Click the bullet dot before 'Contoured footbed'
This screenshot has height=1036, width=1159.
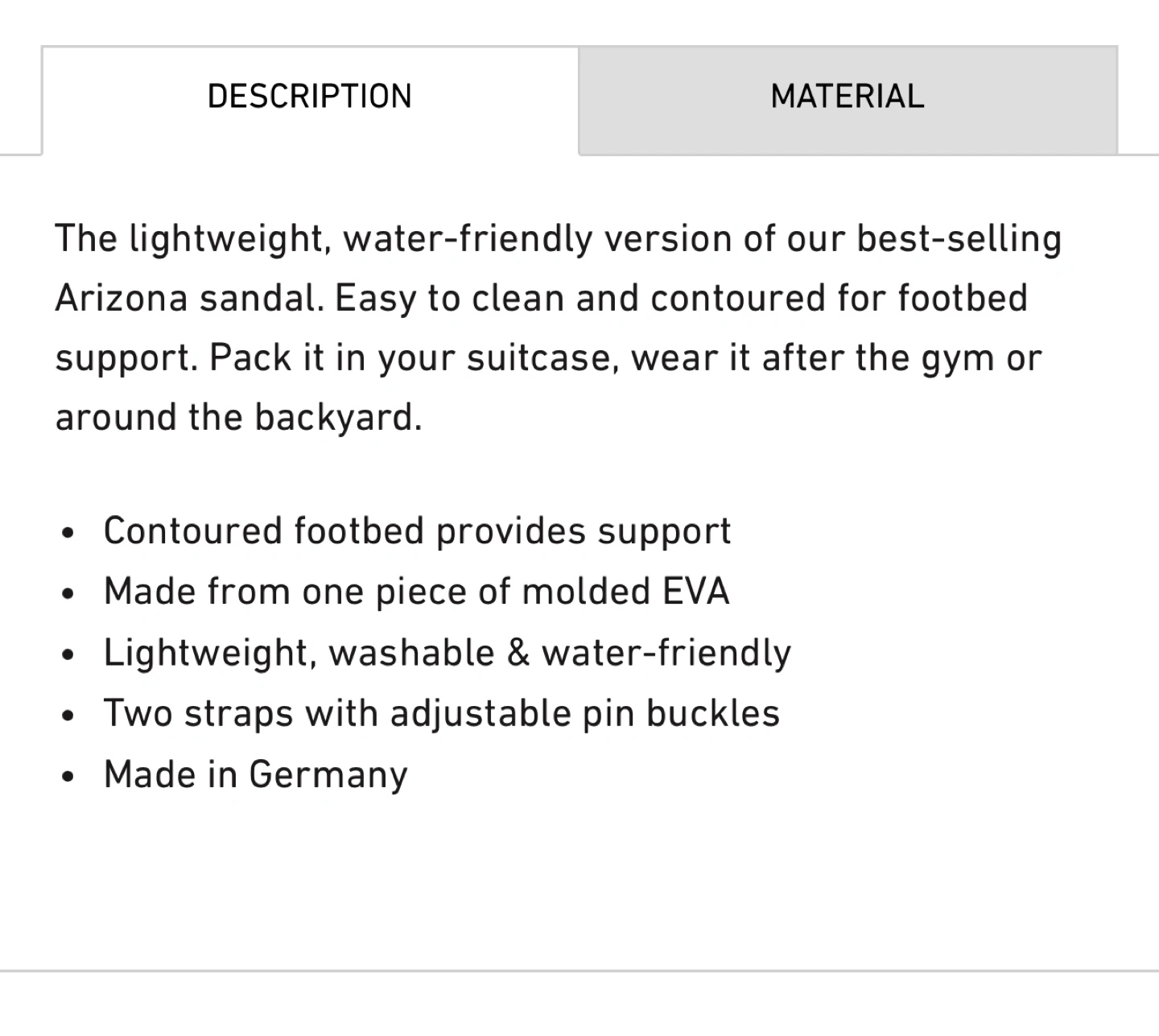tap(68, 533)
